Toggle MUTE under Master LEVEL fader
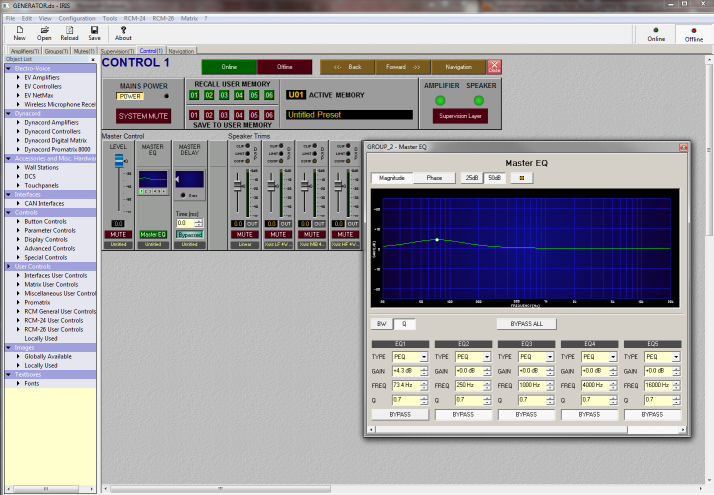 click(x=118, y=235)
